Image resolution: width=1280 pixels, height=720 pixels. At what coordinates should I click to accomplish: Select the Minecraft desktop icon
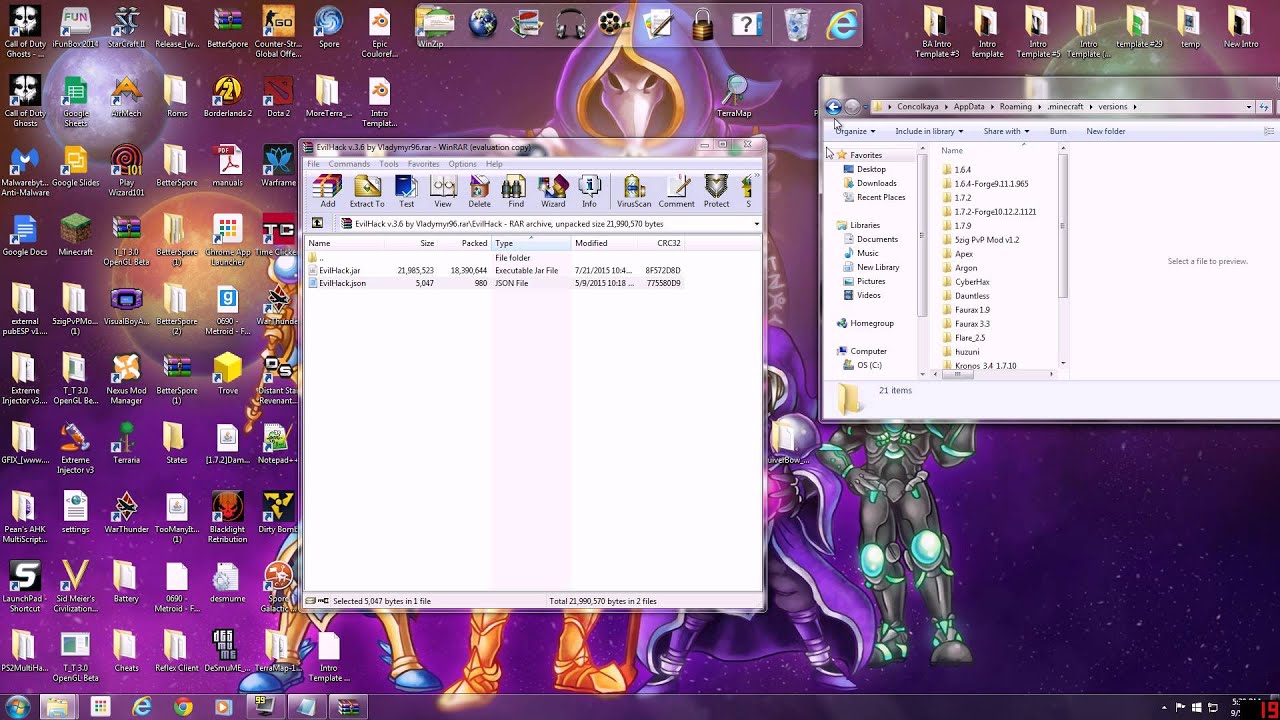pyautogui.click(x=75, y=234)
